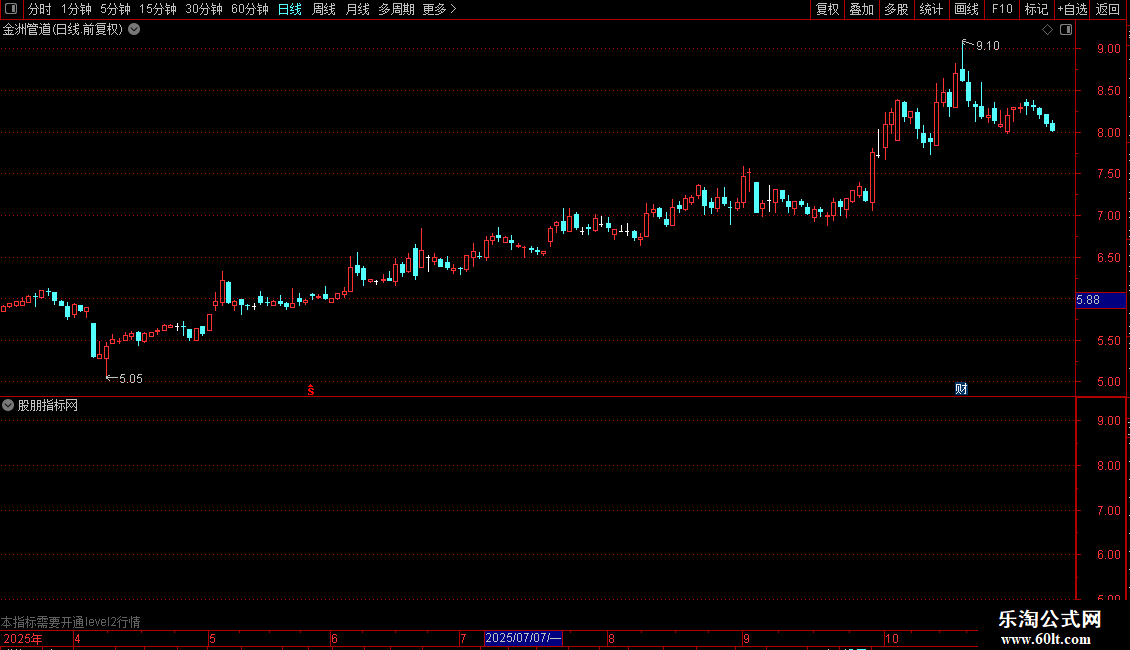1130x650 pixels.
Task: Click the 金洲管道(日线.前复权) title
Action: pyautogui.click(x=63, y=30)
